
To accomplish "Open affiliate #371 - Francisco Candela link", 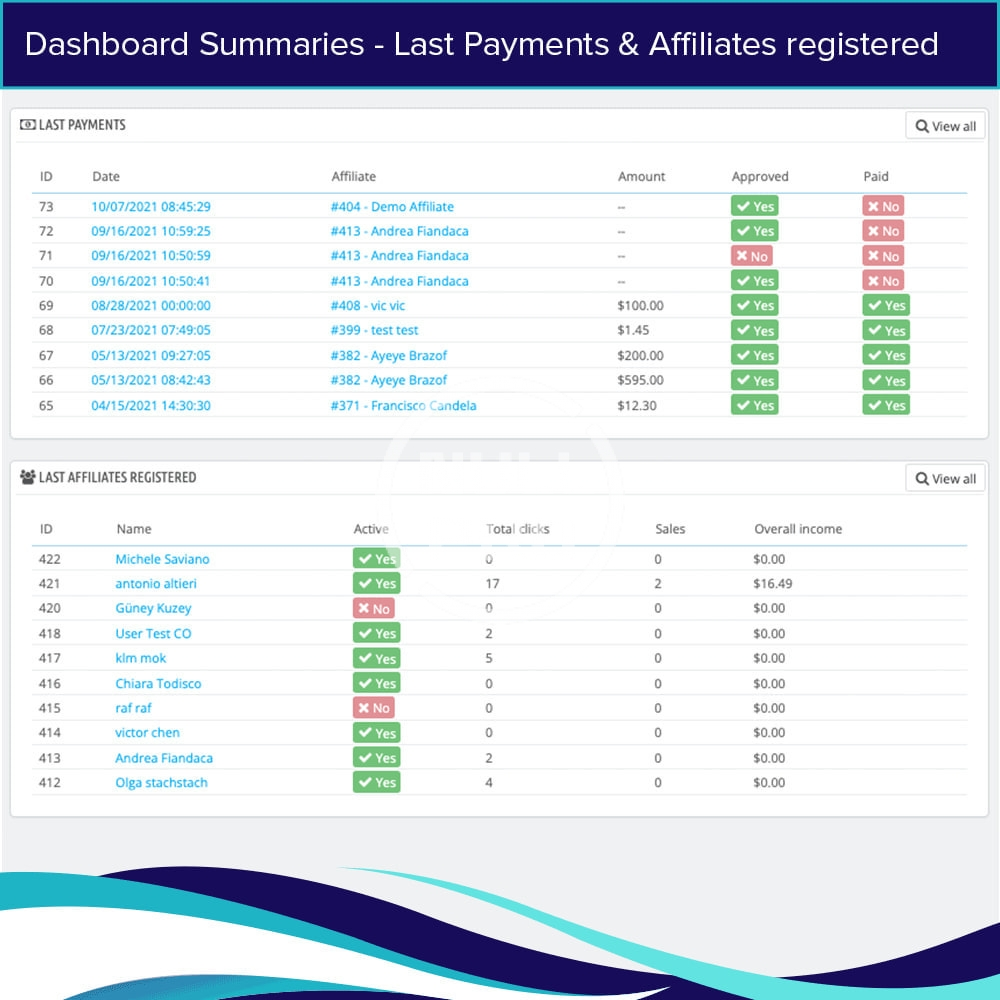I will point(403,405).
